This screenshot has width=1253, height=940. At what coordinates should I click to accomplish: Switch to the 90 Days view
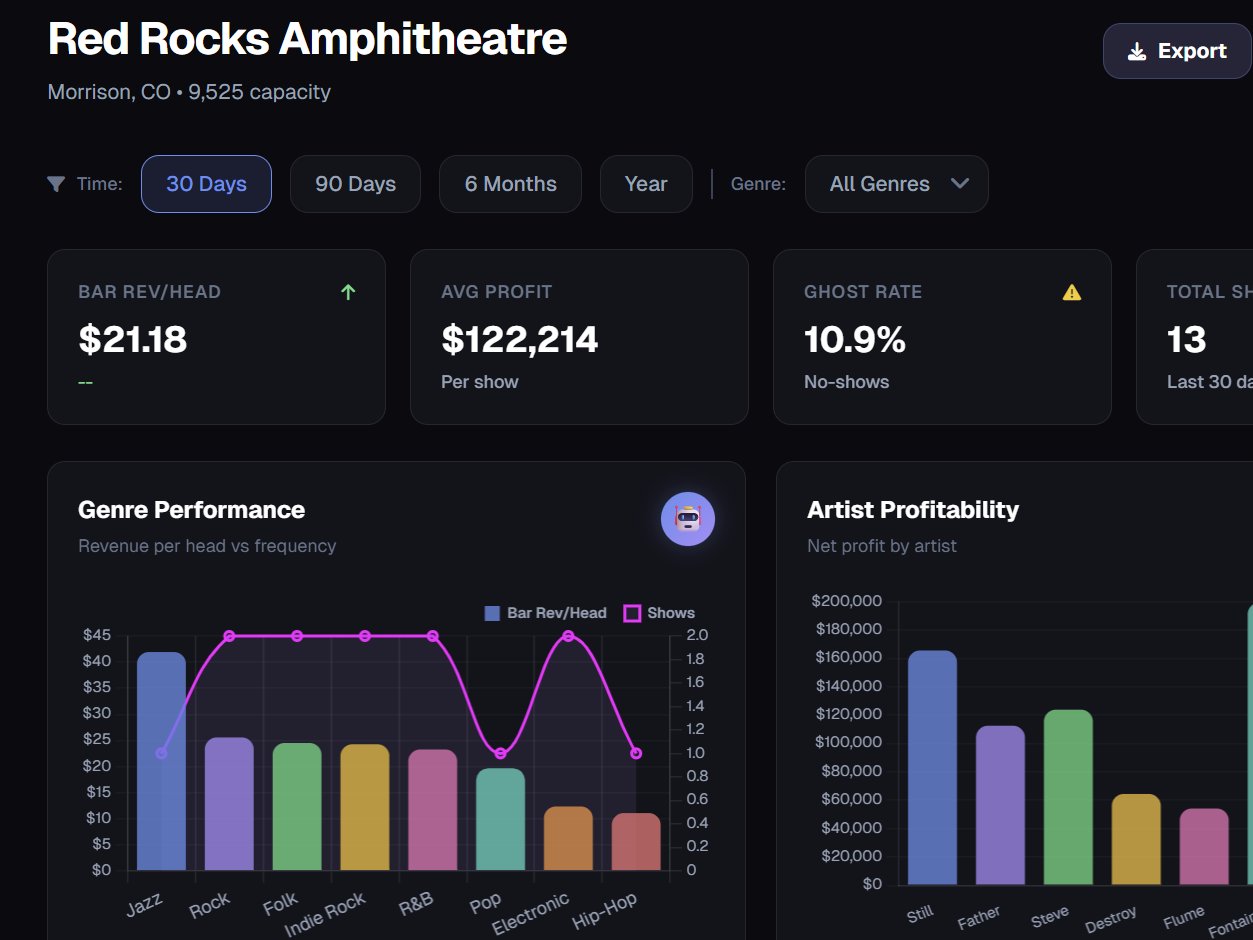[x=355, y=184]
